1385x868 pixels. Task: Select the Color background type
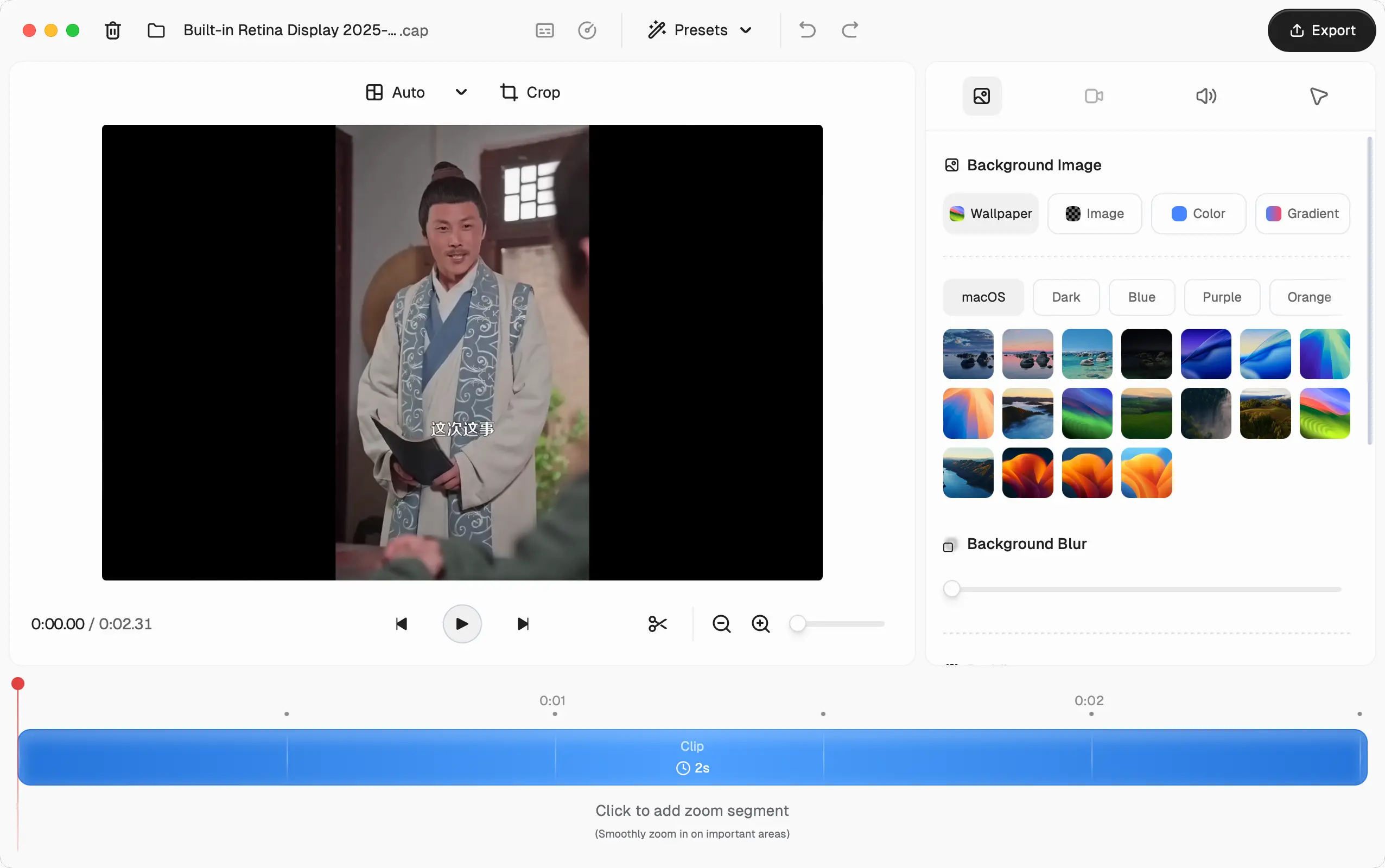coord(1198,214)
